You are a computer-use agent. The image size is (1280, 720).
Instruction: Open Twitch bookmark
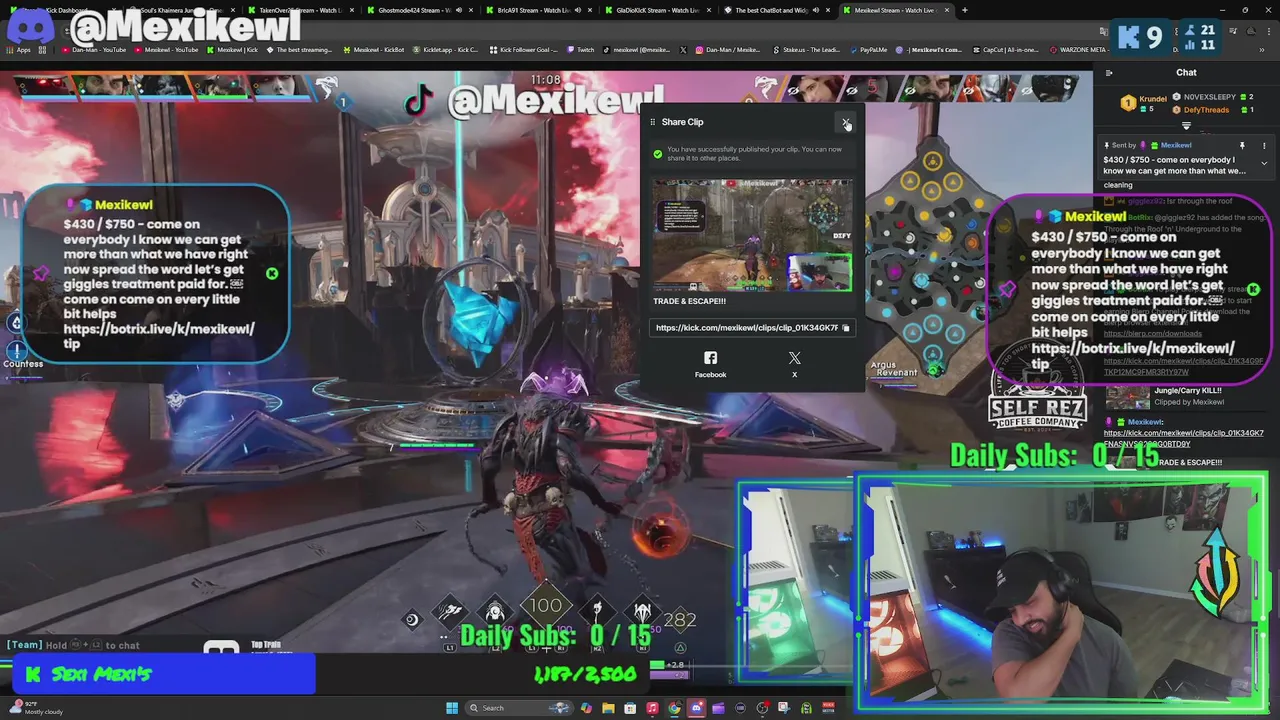coord(580,49)
